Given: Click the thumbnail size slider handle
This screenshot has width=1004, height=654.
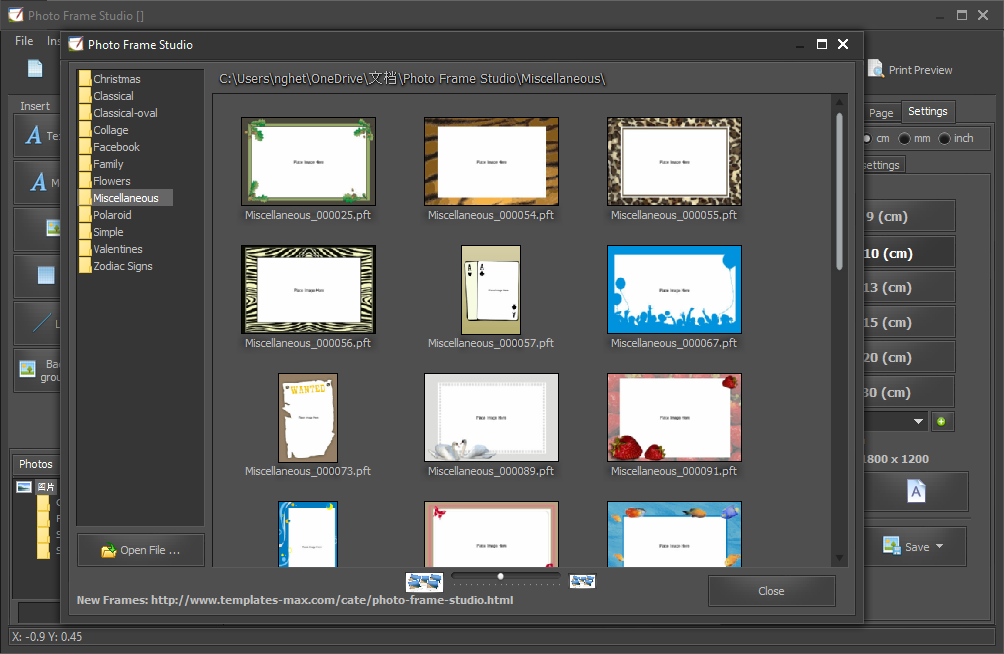Looking at the screenshot, I should point(501,576).
